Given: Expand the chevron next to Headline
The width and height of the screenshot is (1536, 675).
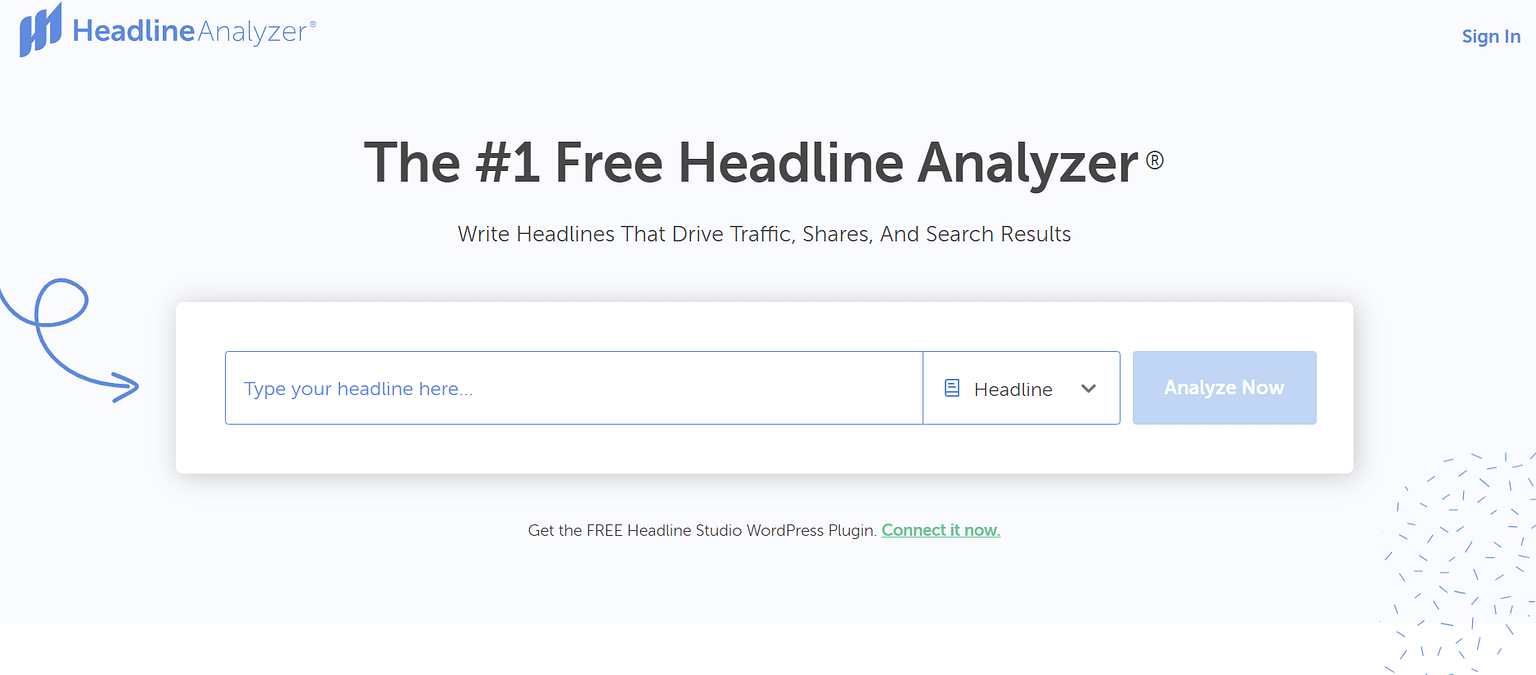Looking at the screenshot, I should click(1089, 388).
